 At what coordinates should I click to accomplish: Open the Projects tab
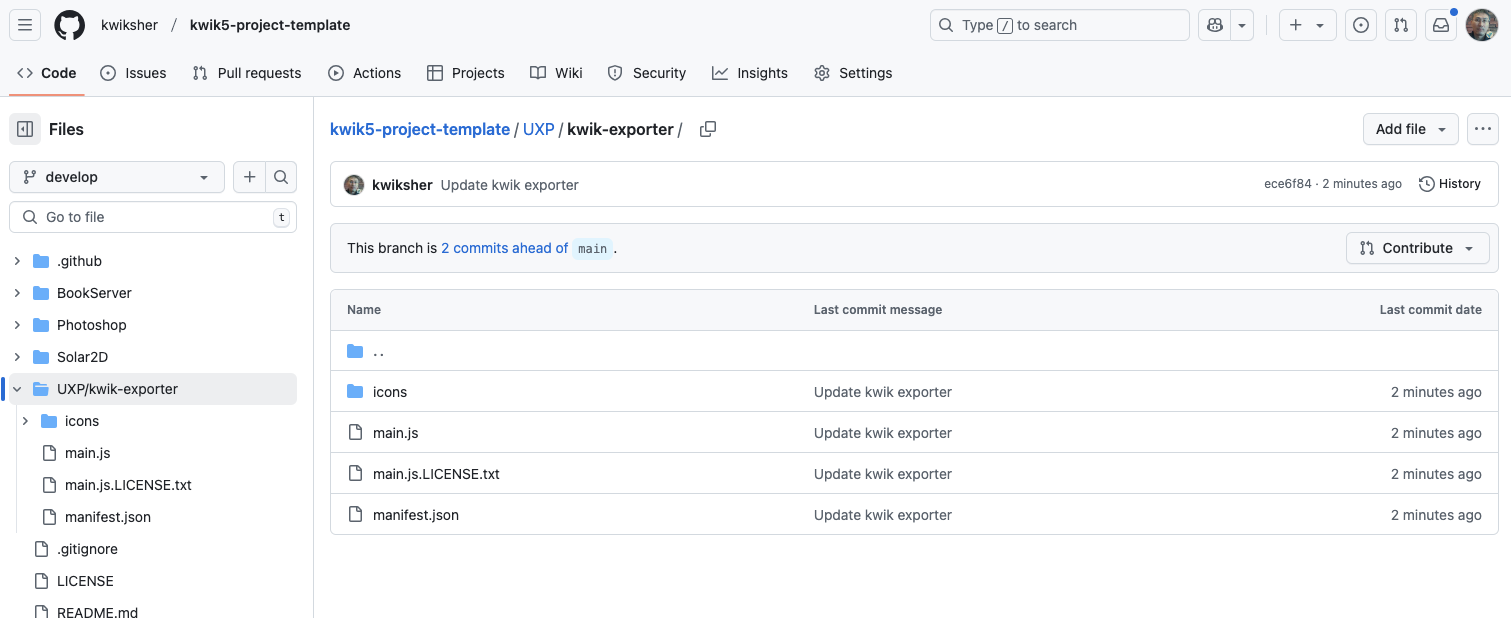tap(465, 73)
